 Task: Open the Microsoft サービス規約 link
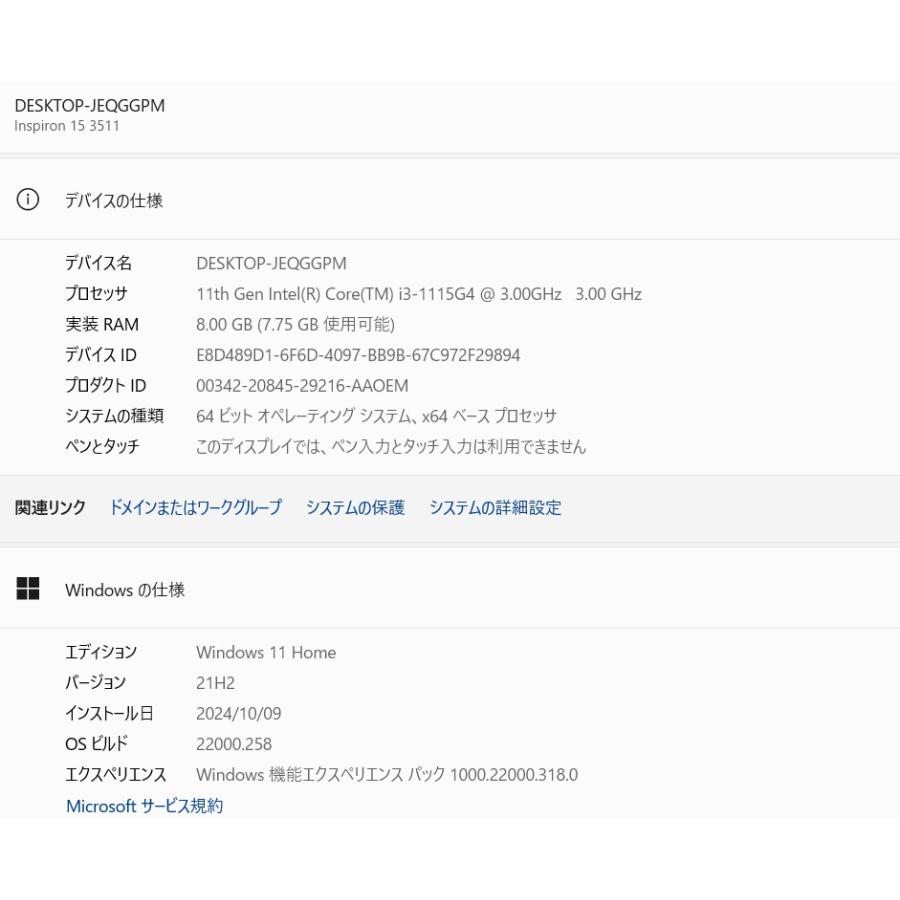(x=145, y=806)
